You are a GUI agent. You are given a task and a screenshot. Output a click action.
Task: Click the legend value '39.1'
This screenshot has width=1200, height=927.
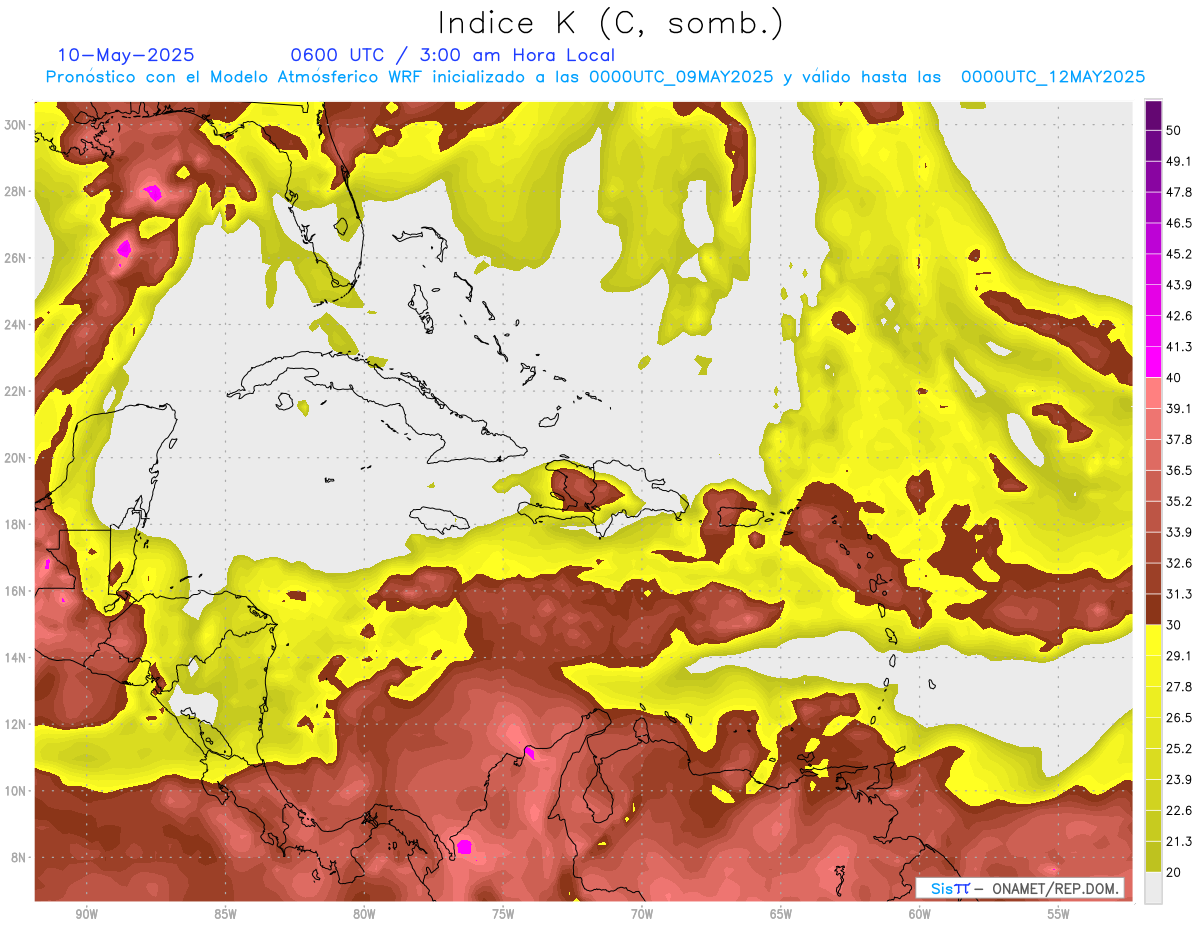pos(1179,408)
